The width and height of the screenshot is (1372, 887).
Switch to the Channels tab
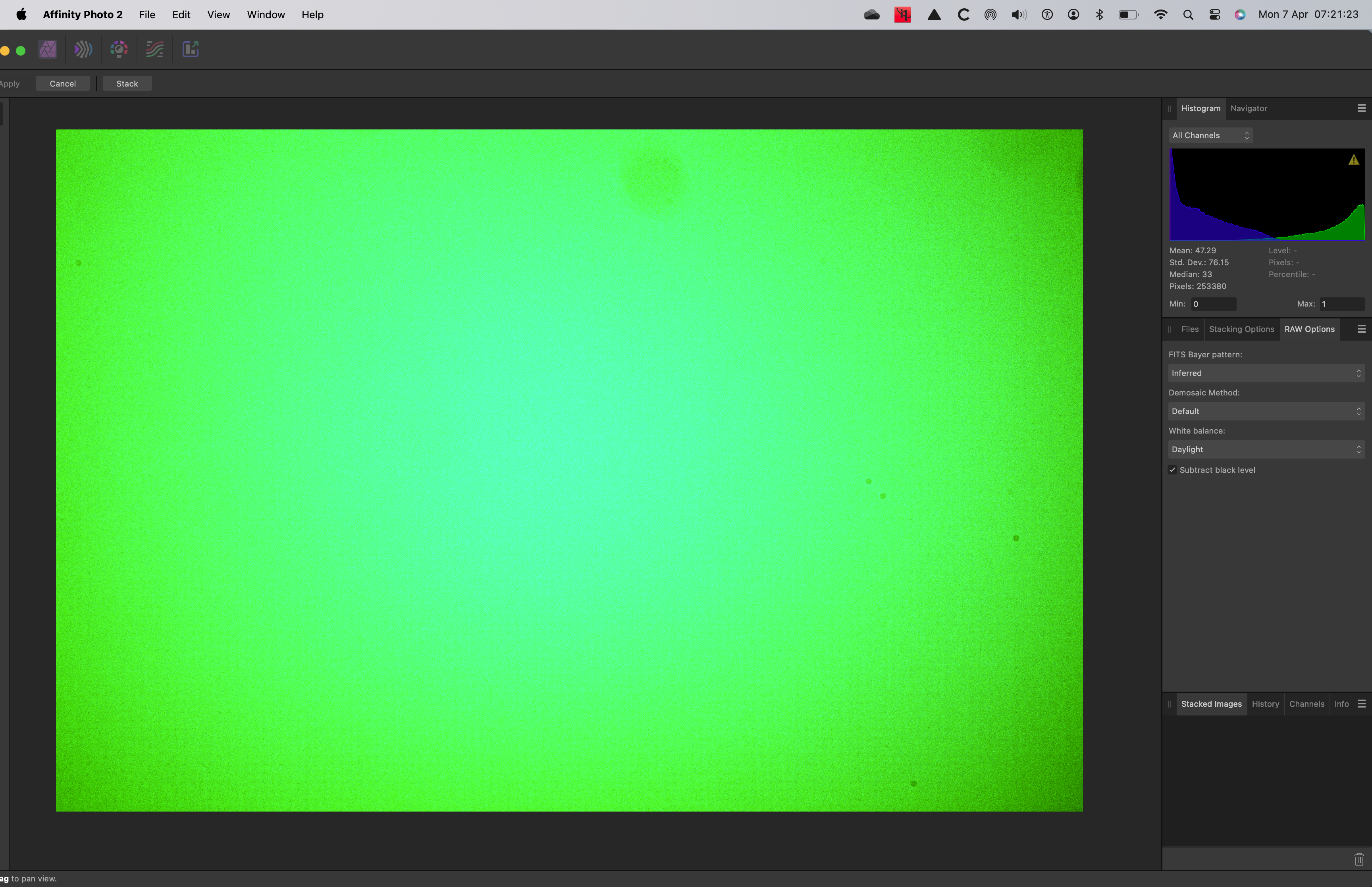point(1306,704)
